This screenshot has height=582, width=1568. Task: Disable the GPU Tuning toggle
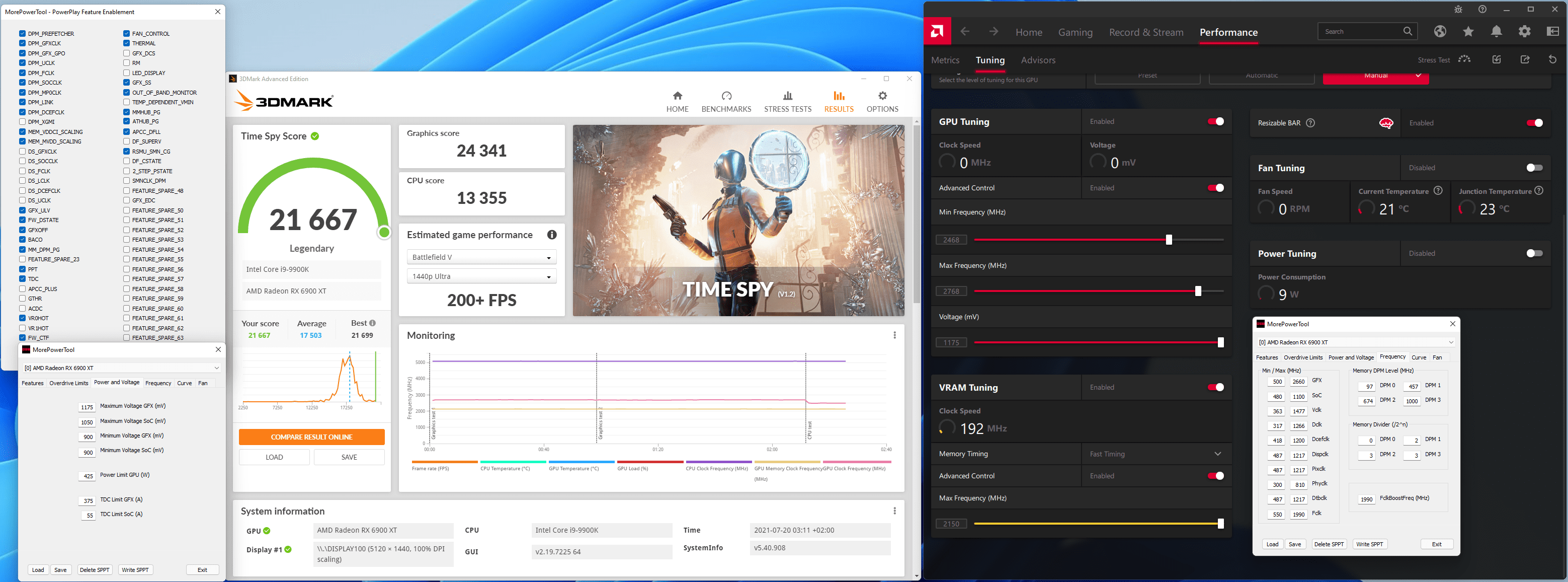point(1215,122)
